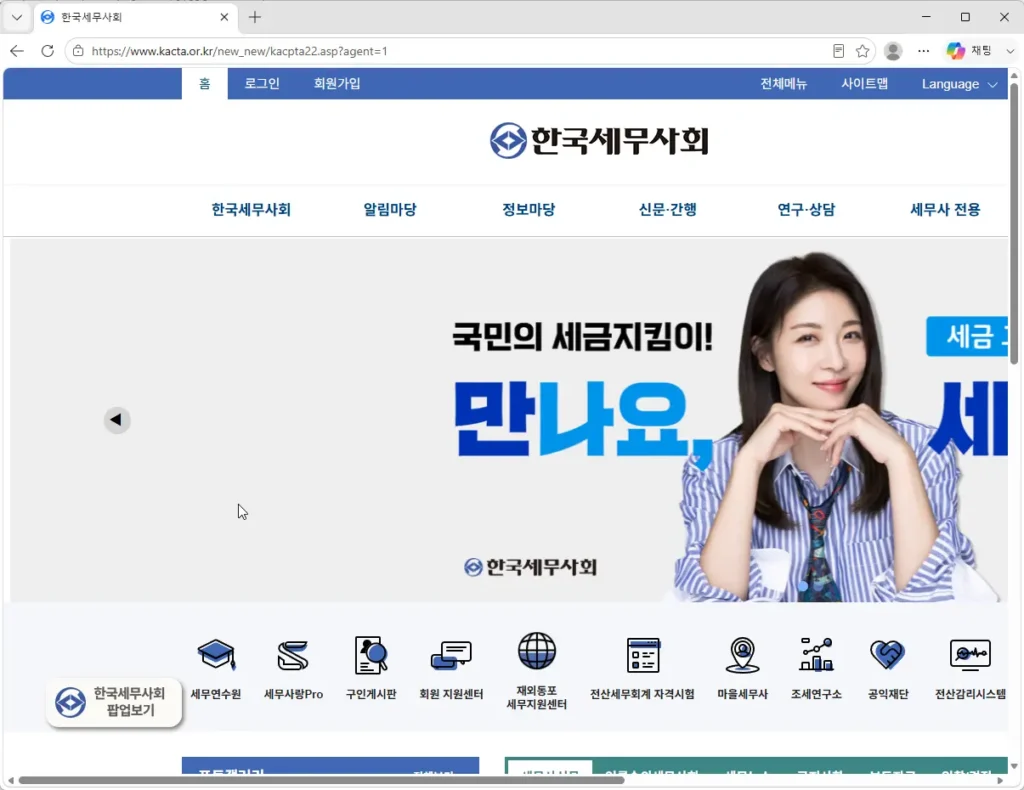Reload the page with the refresh icon
This screenshot has width=1024, height=790.
48,51
